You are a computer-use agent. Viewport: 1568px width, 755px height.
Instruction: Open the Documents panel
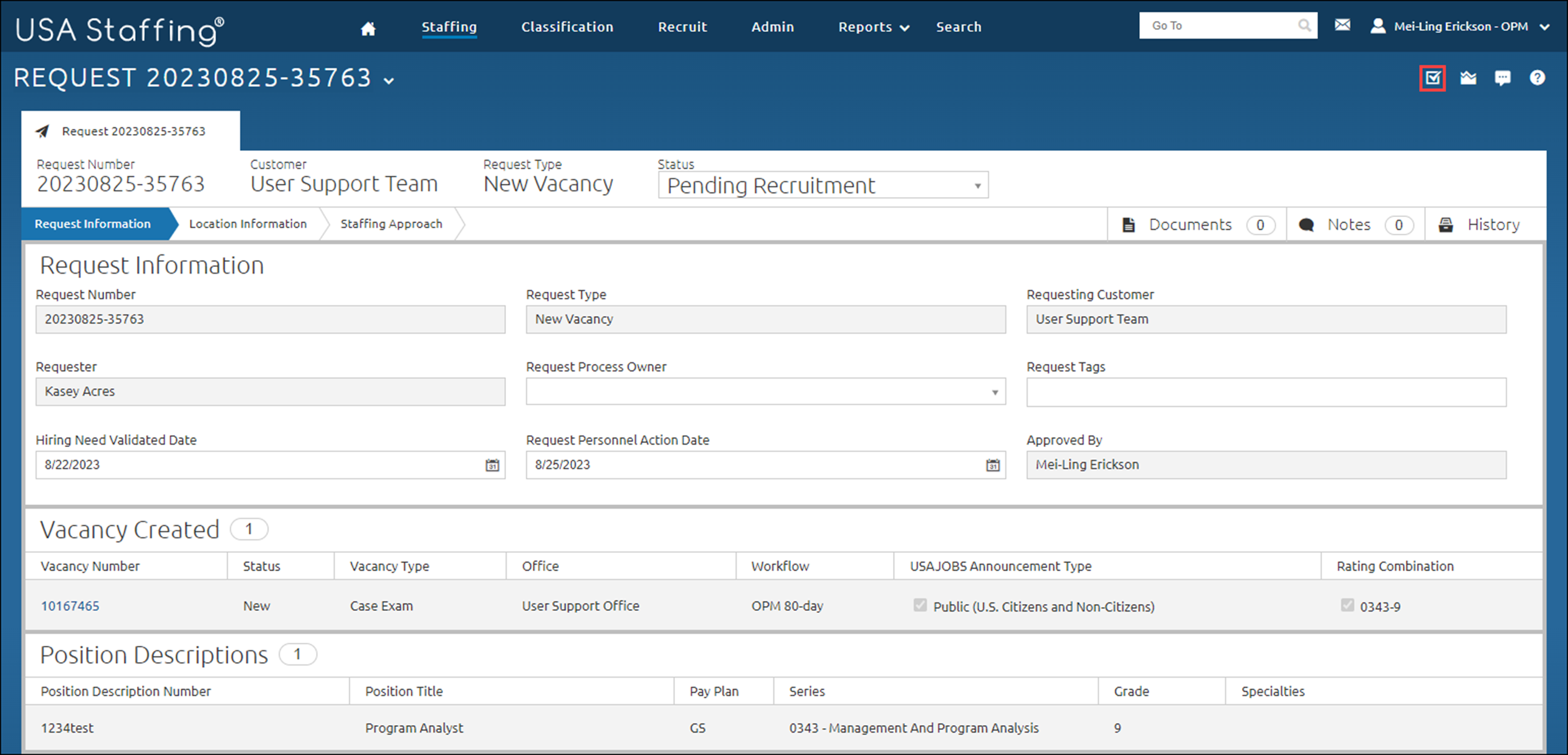click(1197, 224)
